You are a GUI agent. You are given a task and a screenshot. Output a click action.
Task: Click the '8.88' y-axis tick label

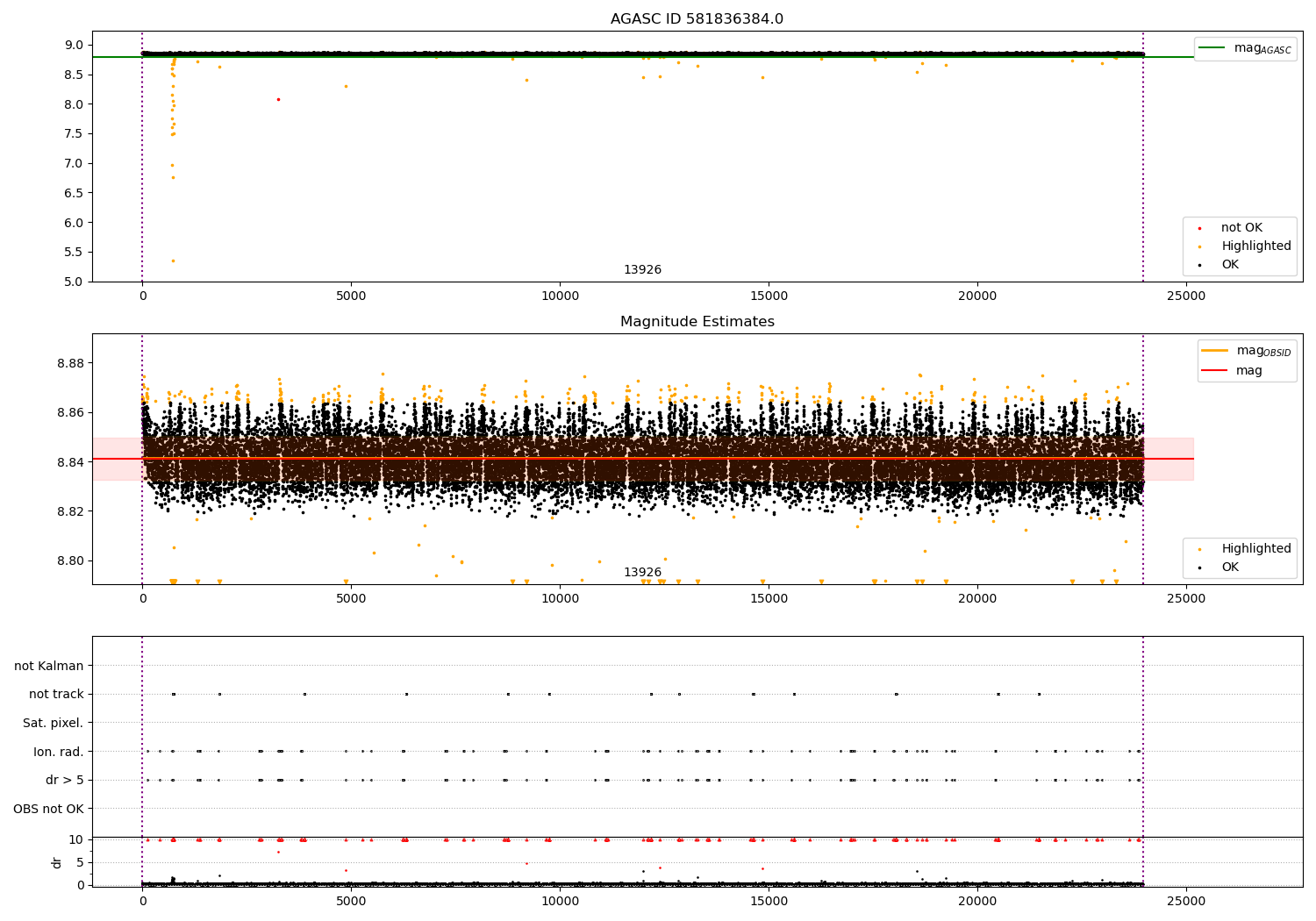tap(71, 363)
